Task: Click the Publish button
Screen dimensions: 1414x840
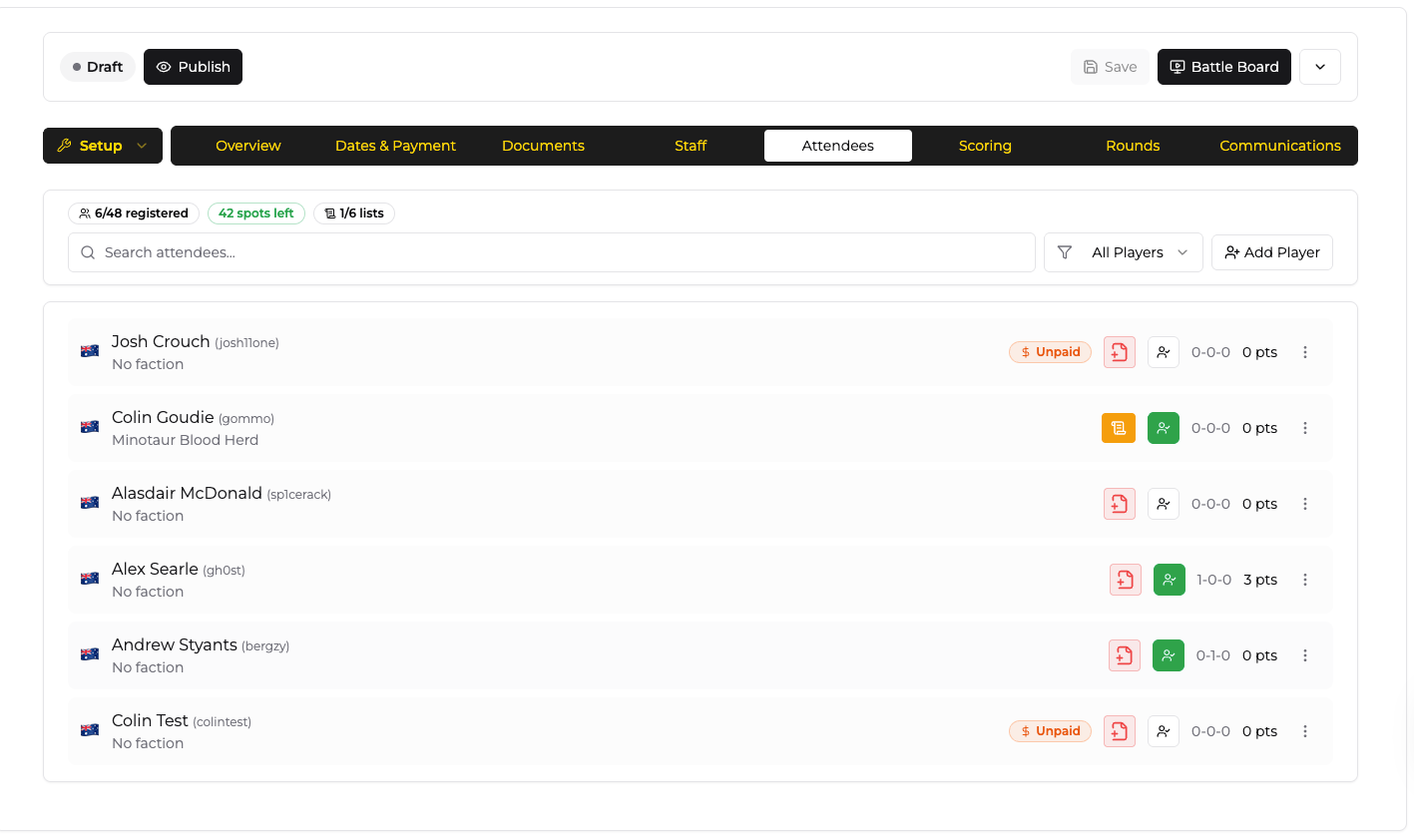Action: 193,67
